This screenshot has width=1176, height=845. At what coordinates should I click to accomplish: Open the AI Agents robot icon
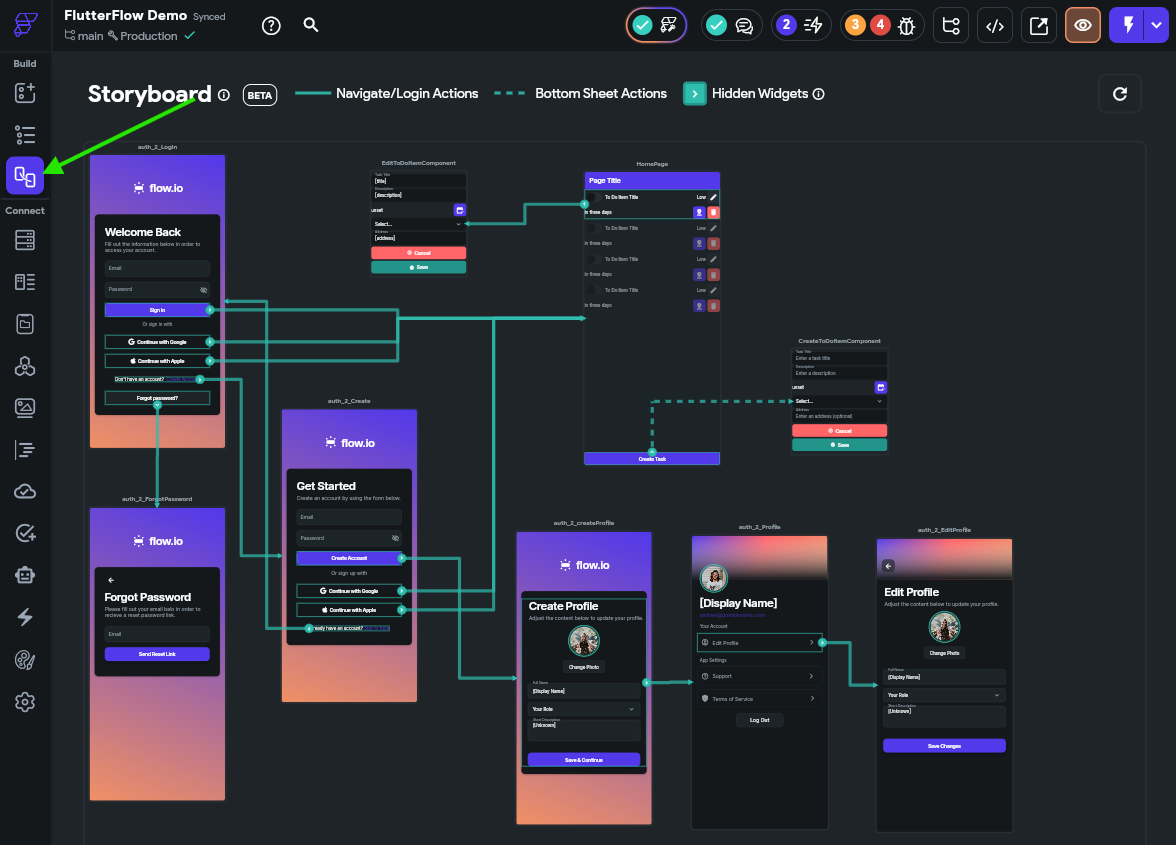(x=25, y=575)
